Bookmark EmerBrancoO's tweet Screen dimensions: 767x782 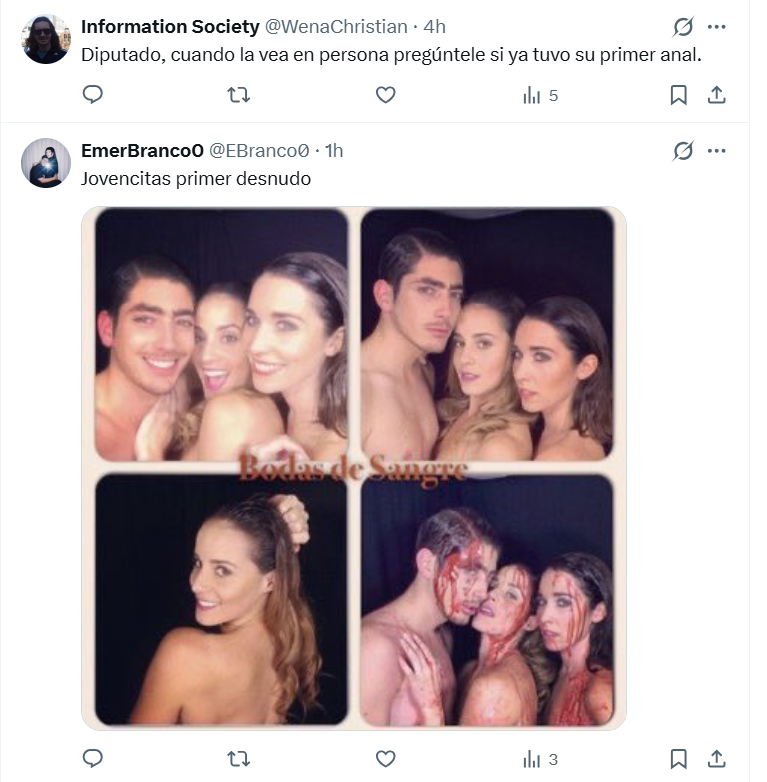678,759
